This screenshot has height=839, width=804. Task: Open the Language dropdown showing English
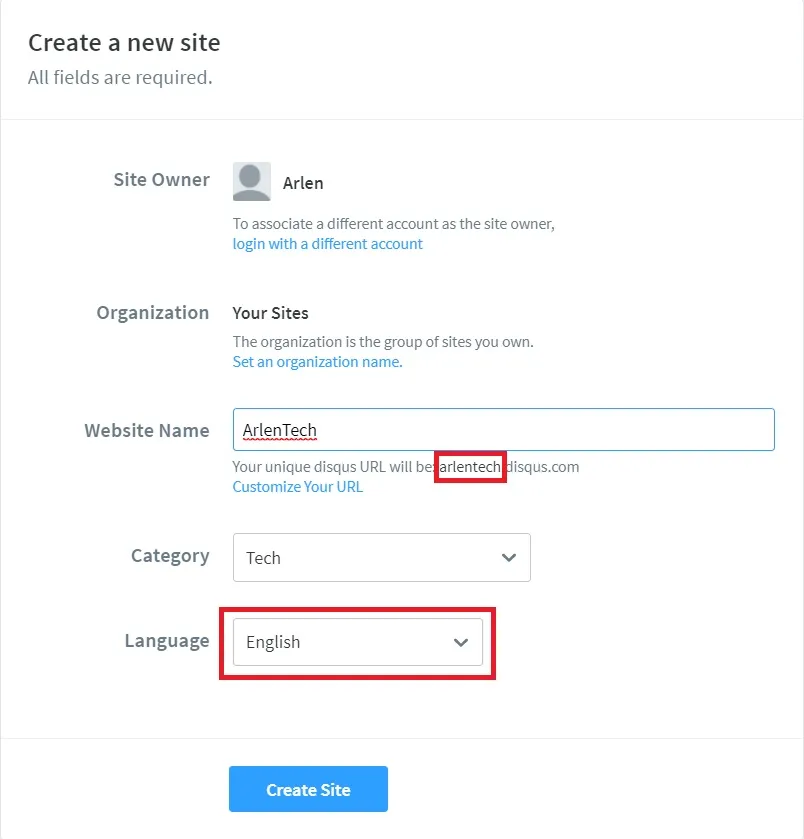pyautogui.click(x=357, y=643)
